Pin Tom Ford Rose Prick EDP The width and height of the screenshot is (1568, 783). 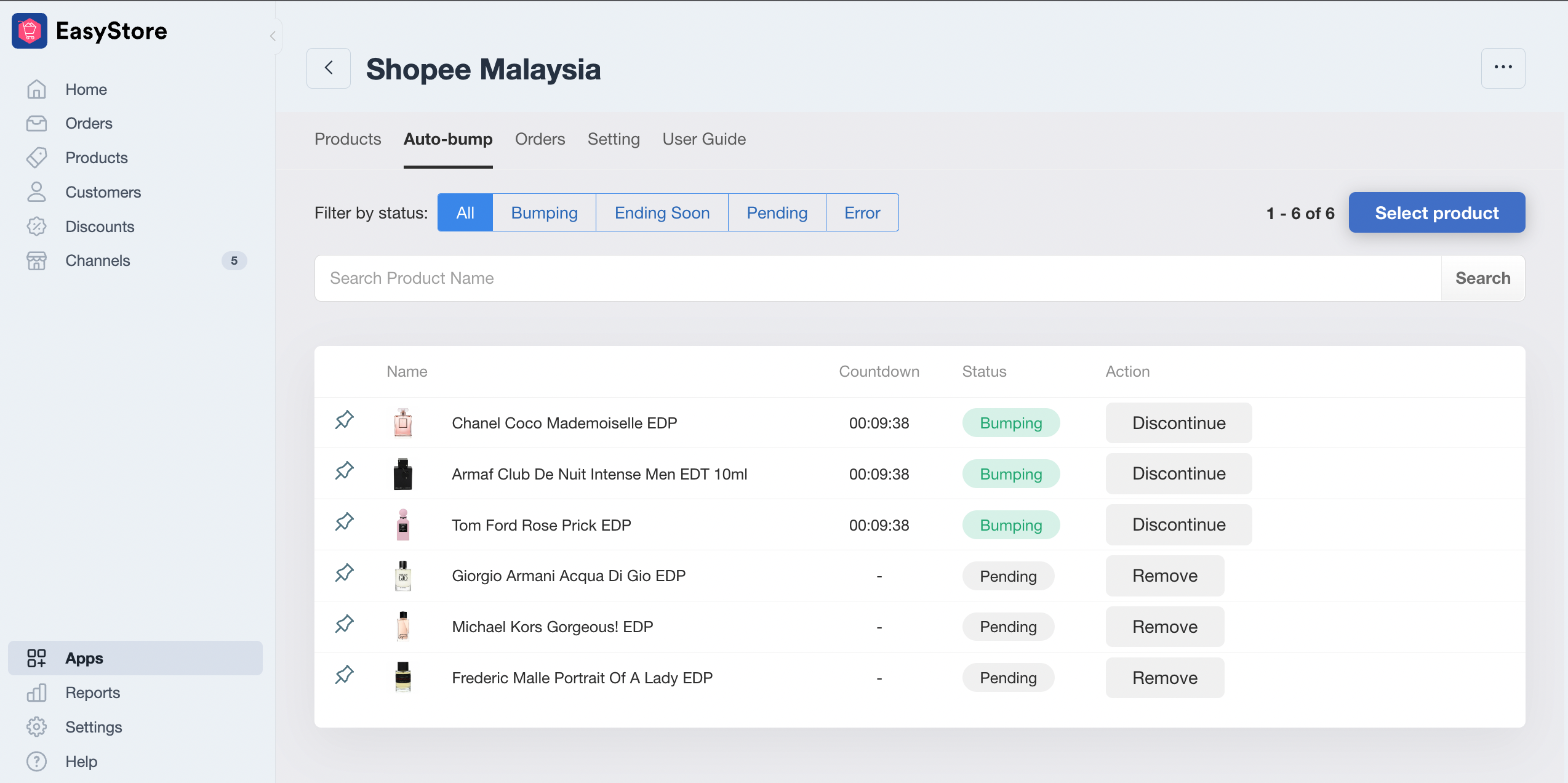click(345, 523)
